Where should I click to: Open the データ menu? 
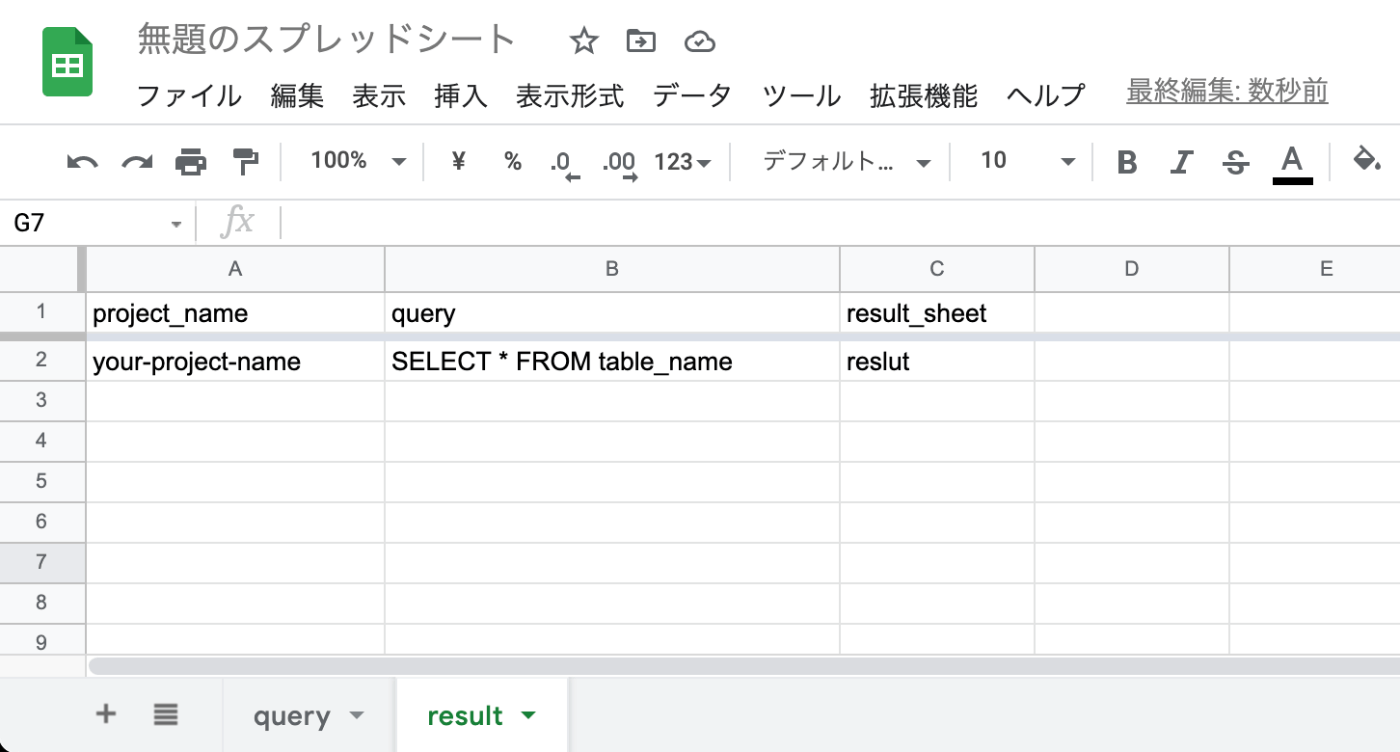(692, 95)
